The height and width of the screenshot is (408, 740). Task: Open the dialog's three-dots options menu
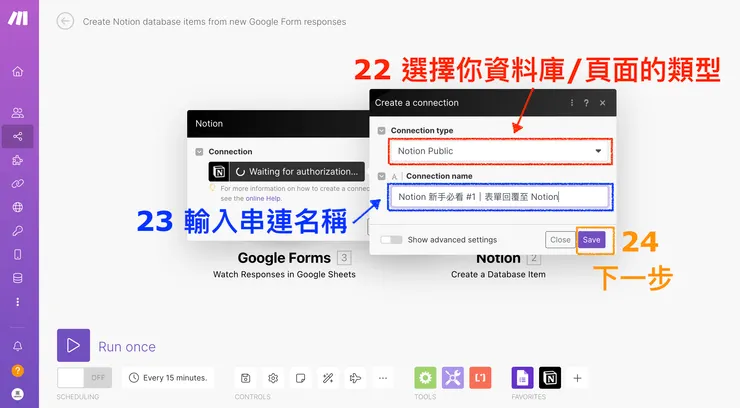pyautogui.click(x=572, y=102)
